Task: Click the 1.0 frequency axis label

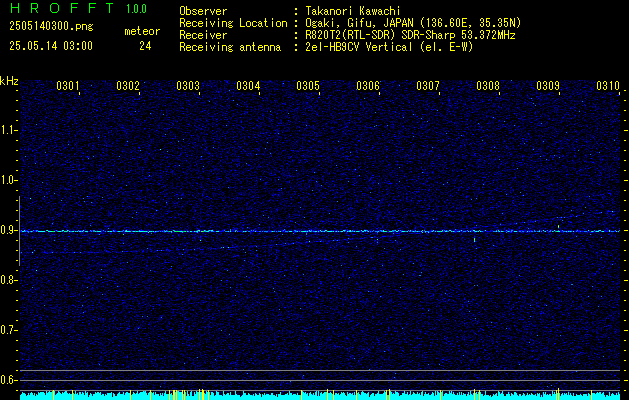Action: point(8,180)
